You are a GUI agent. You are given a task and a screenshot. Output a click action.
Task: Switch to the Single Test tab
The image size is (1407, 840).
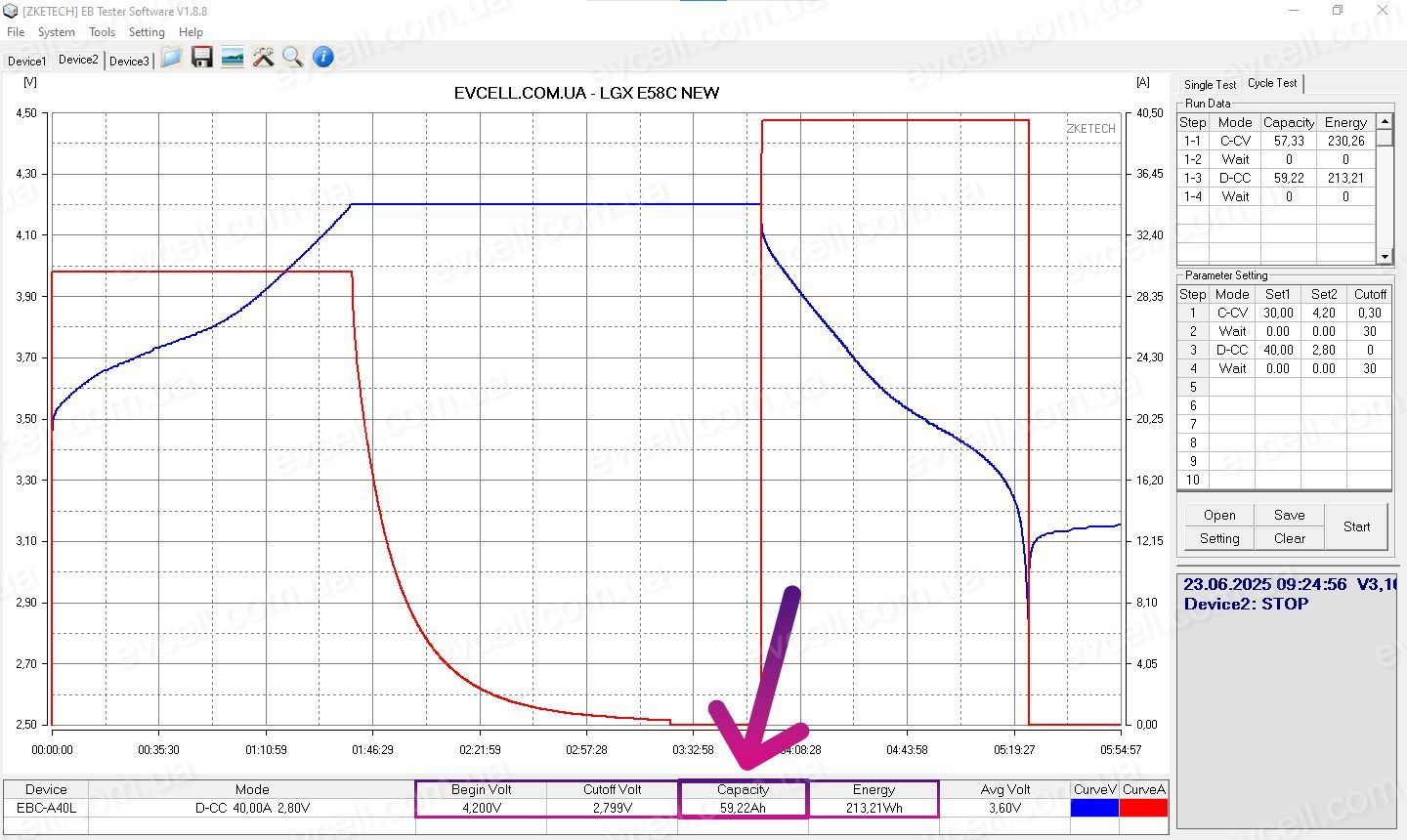click(1210, 85)
